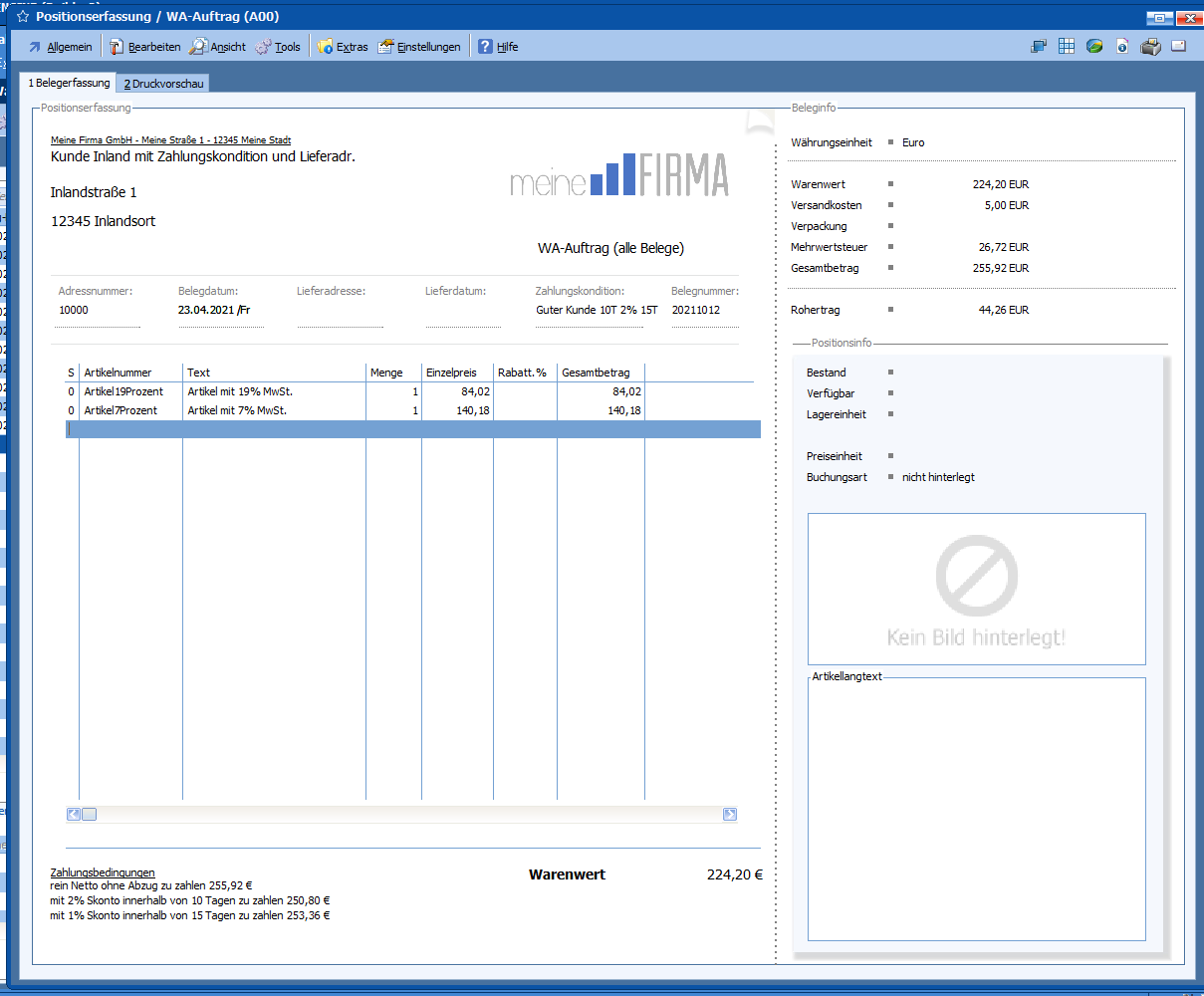Open the Einstellungen menu

tap(419, 47)
